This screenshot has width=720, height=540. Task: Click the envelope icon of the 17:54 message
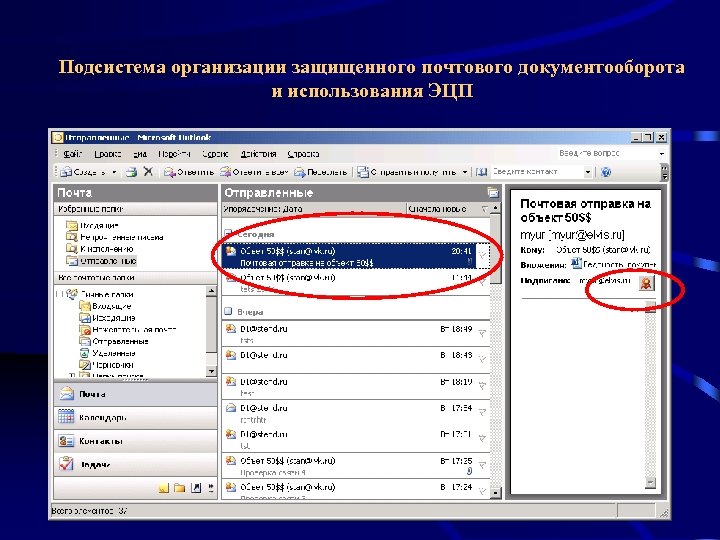231,408
